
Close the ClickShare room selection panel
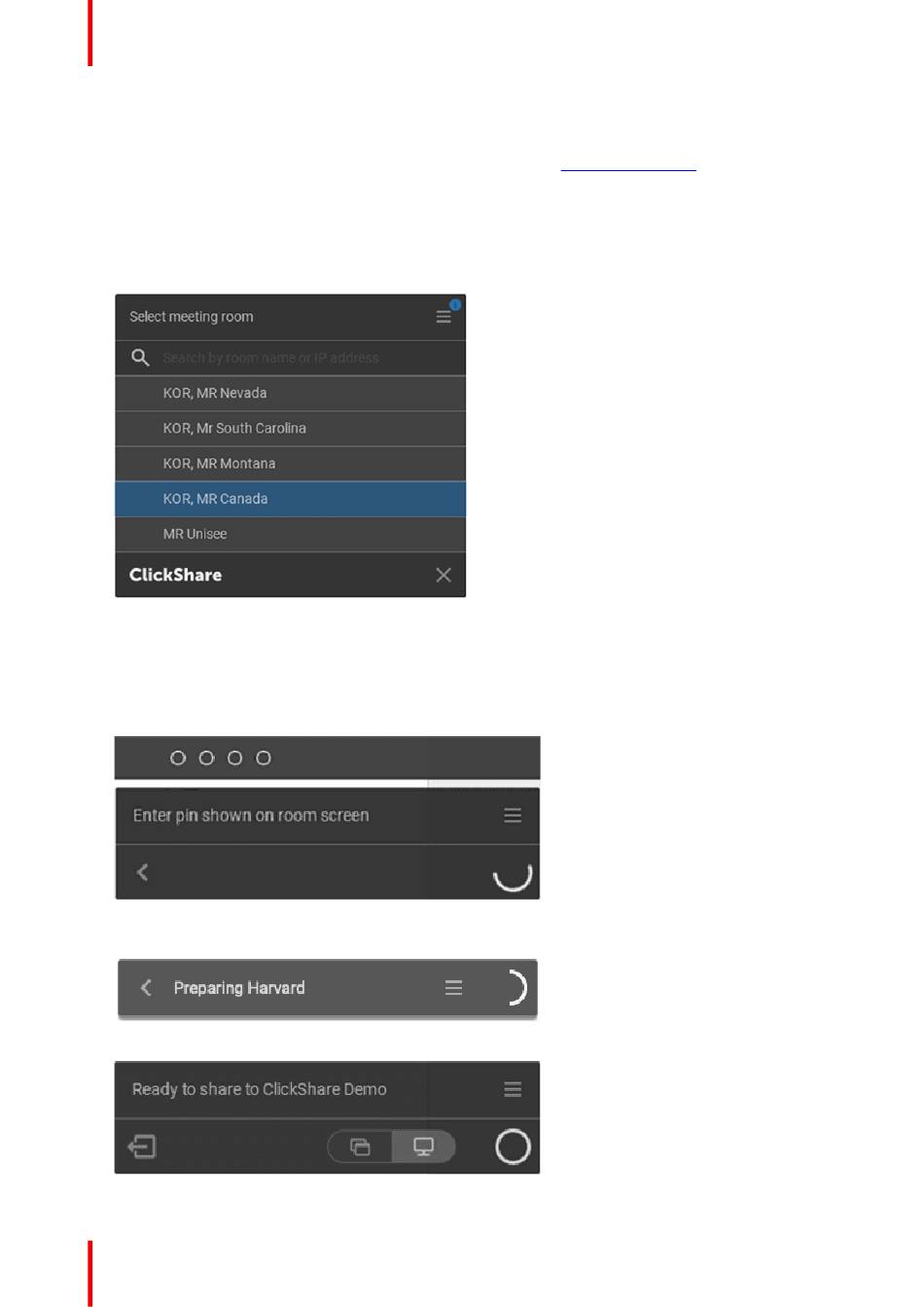pos(444,575)
